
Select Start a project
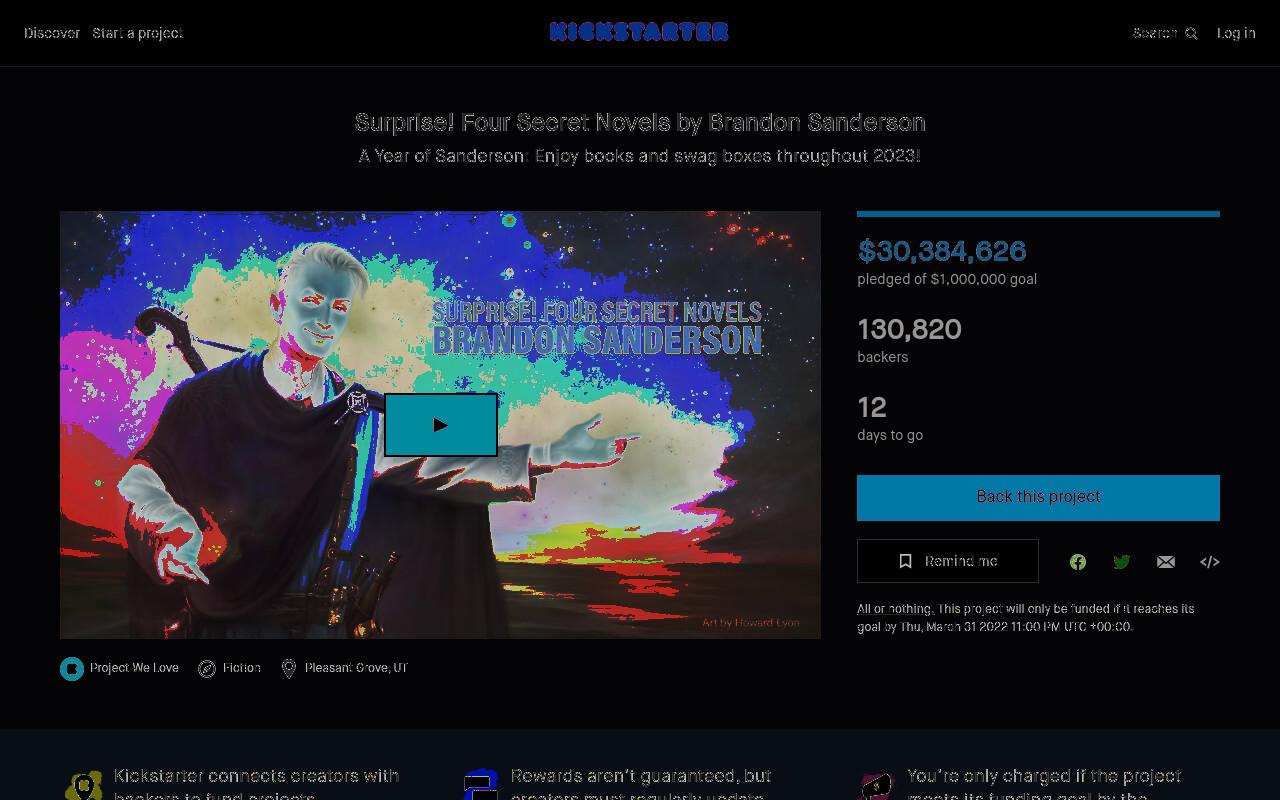(137, 33)
